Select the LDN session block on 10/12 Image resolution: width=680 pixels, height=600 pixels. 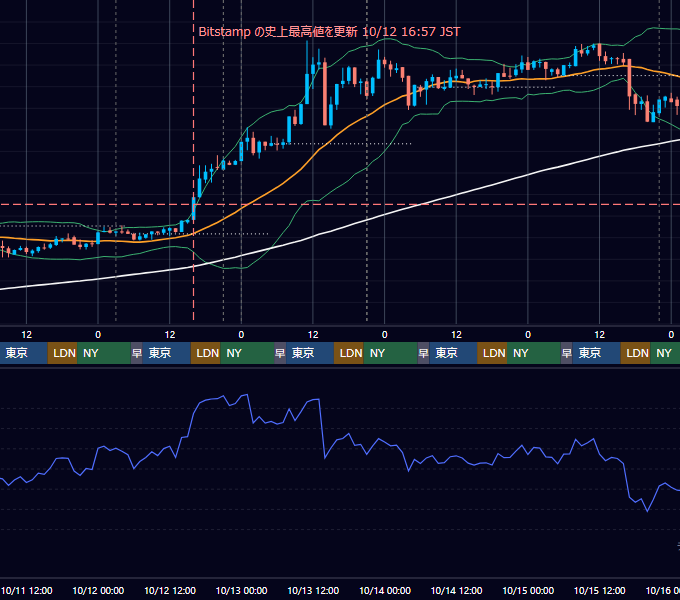(x=206, y=353)
